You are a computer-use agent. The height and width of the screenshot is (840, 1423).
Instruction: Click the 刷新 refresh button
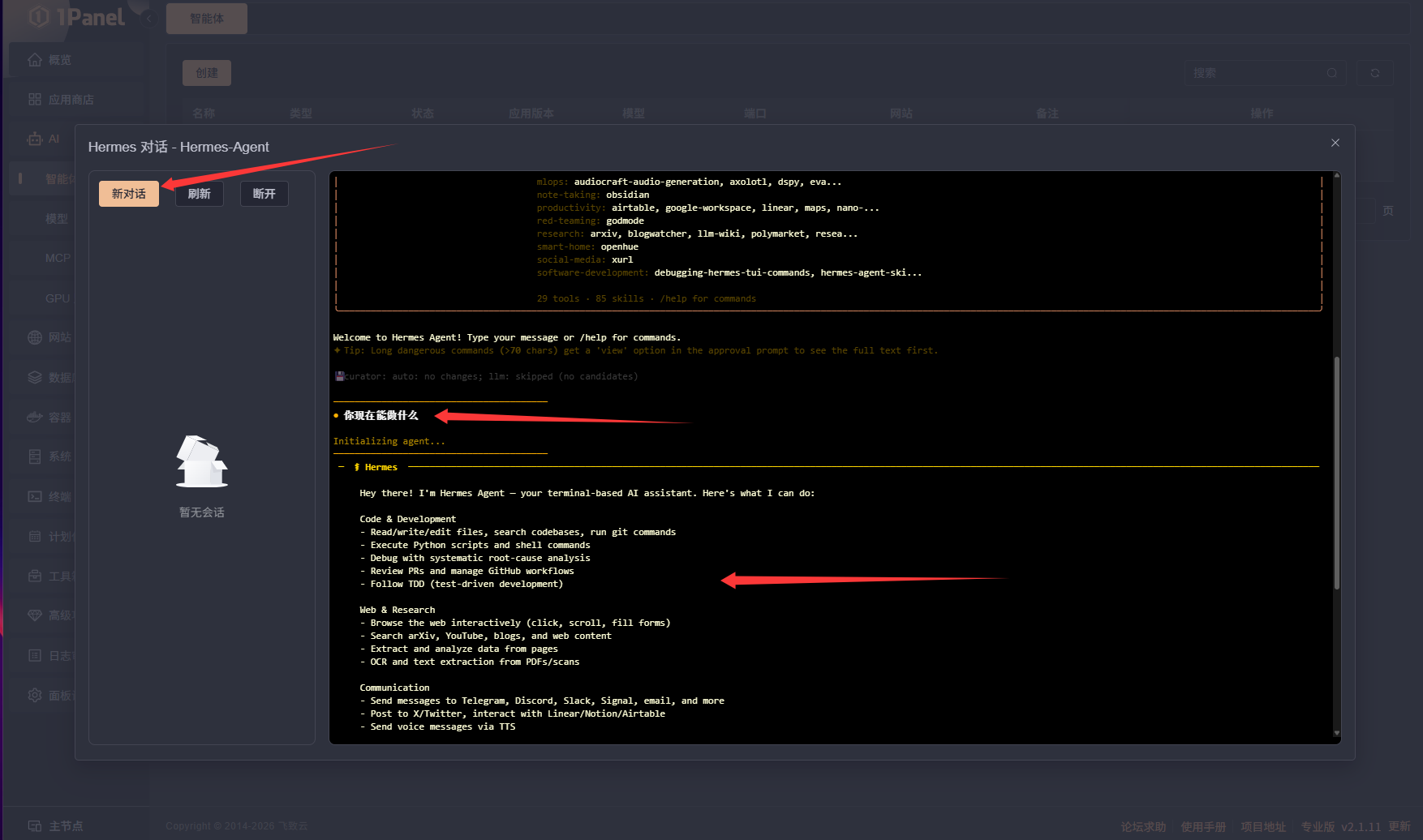(x=200, y=194)
